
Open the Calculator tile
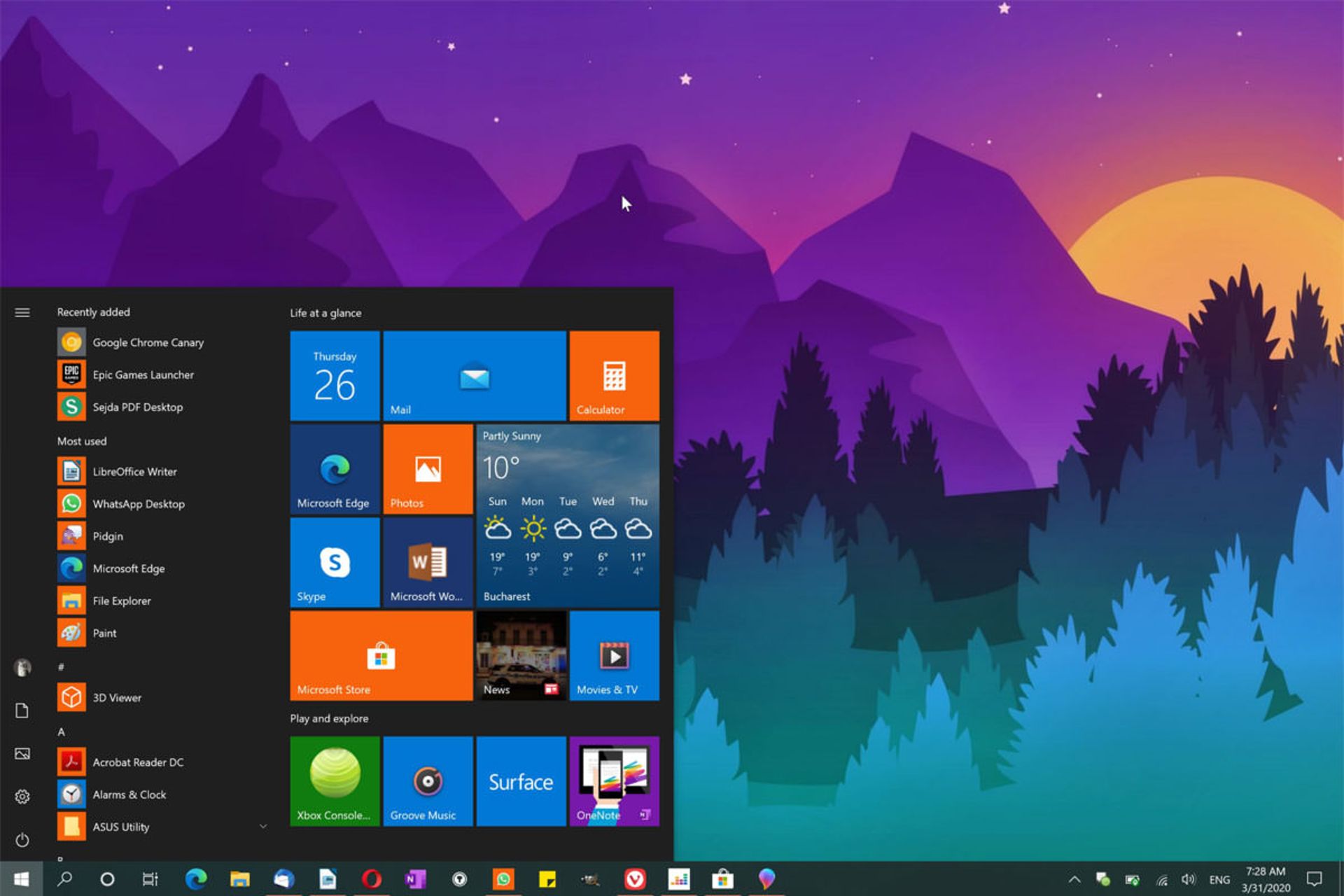click(614, 376)
